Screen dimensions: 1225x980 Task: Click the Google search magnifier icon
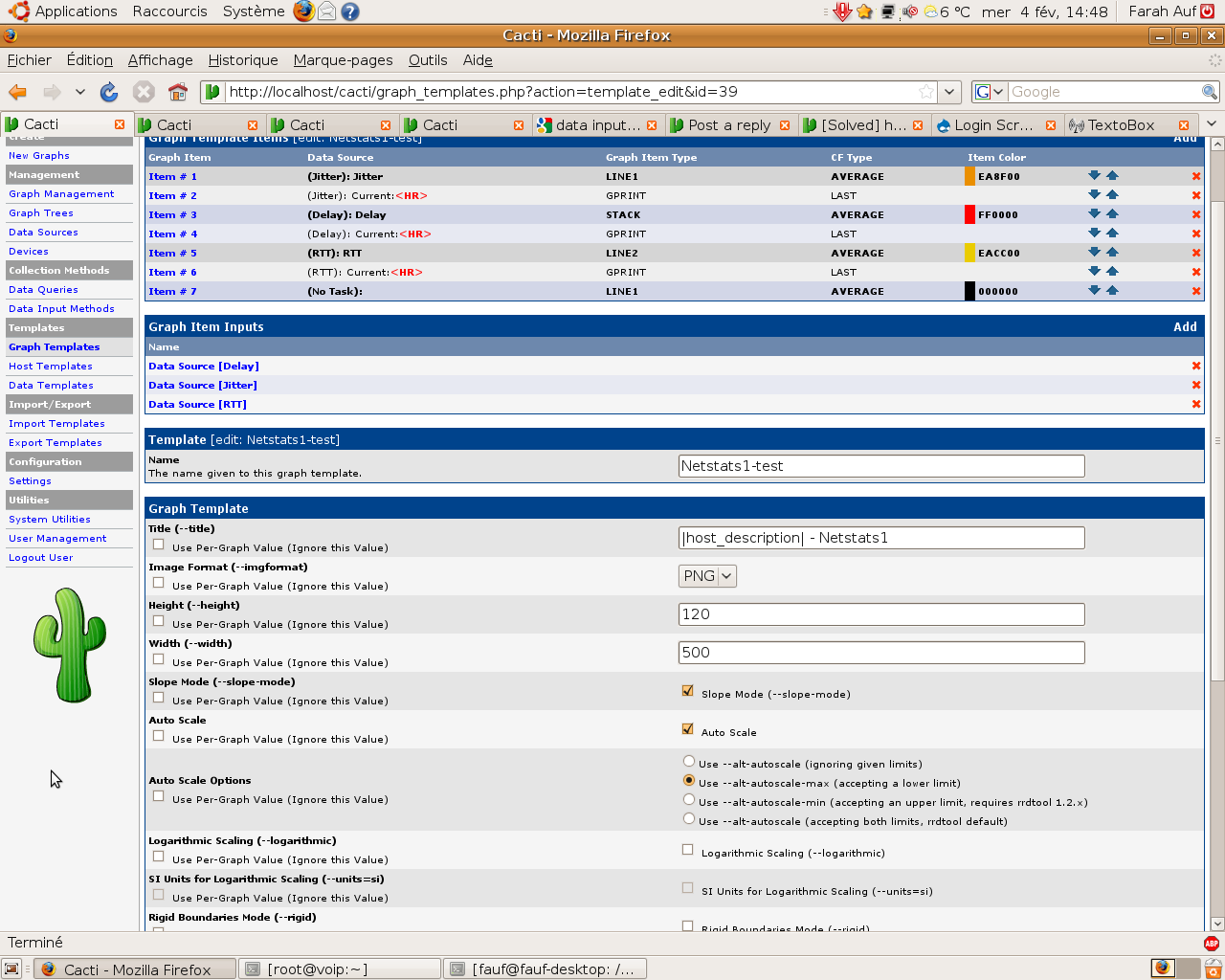point(1210,92)
